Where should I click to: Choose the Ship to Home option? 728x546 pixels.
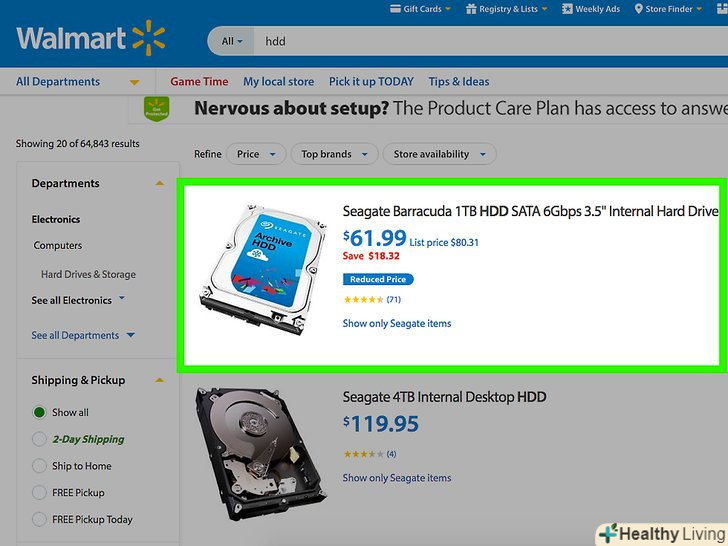(x=39, y=466)
